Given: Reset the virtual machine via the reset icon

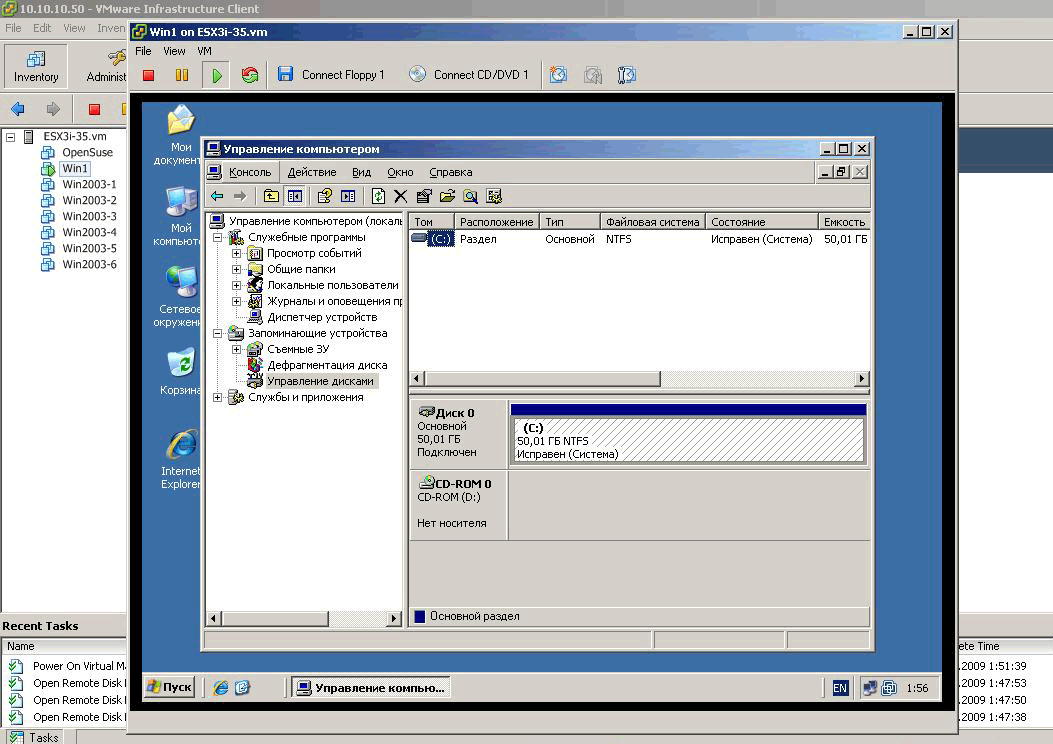Looking at the screenshot, I should click(248, 74).
